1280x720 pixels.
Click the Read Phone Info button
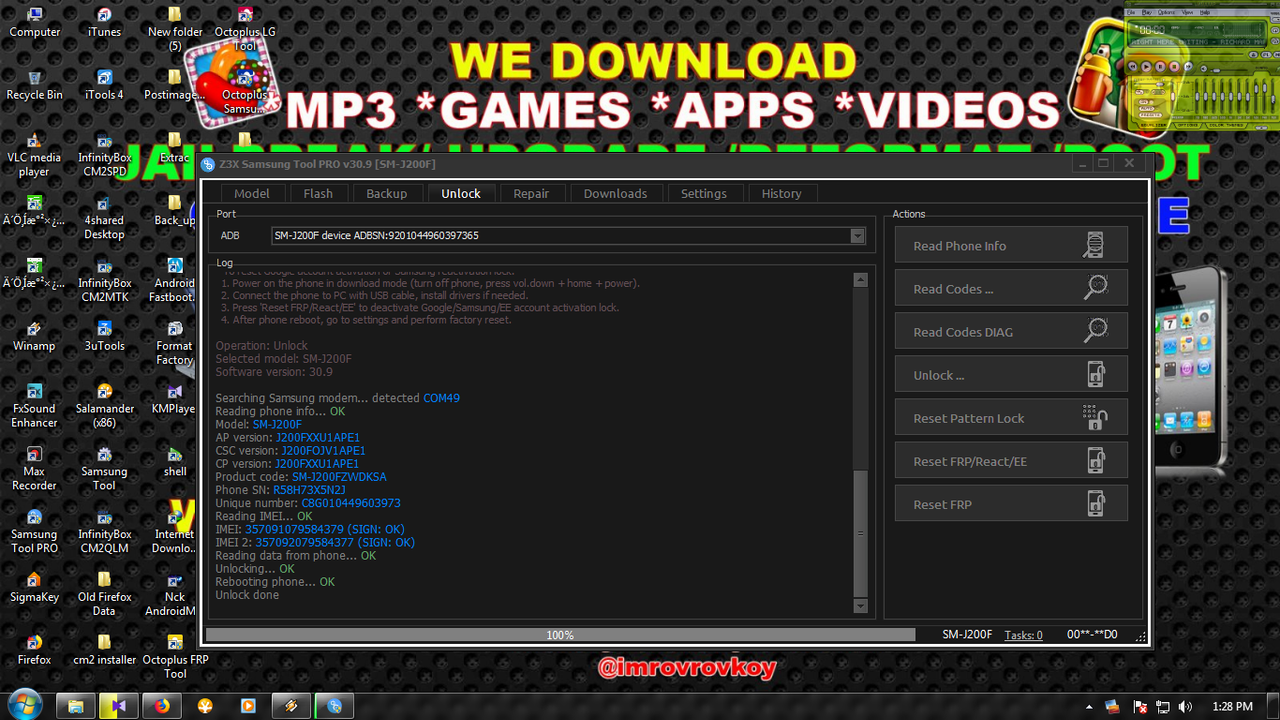pos(1011,245)
